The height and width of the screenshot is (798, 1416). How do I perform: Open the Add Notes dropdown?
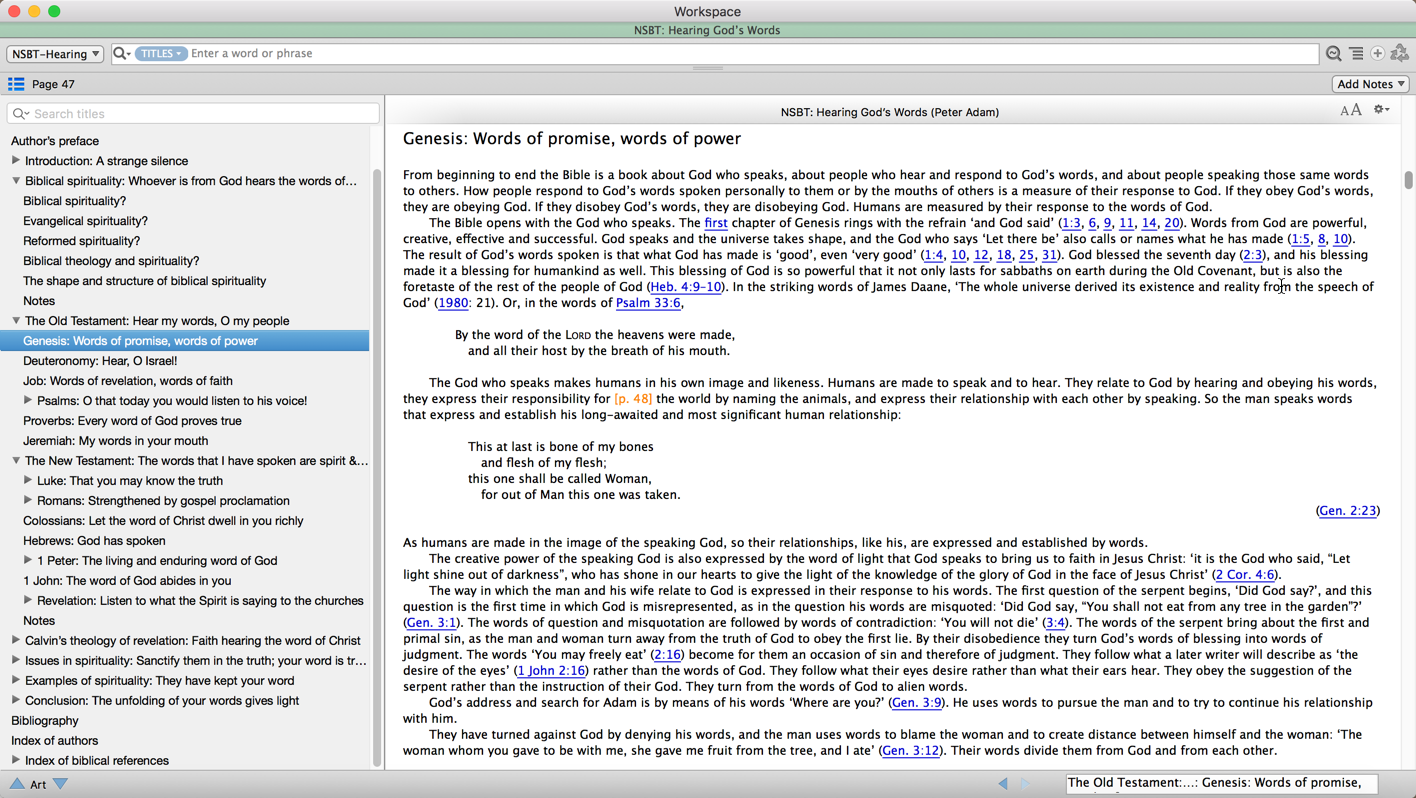click(1370, 84)
